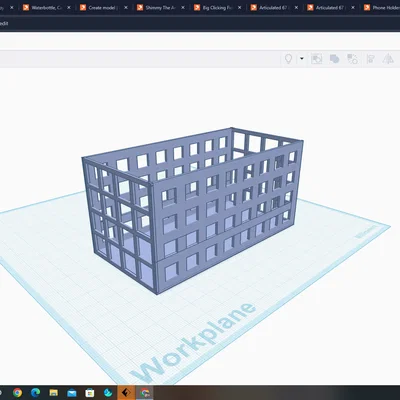
Task: Open Microsoft Edge from the taskbar
Action: 35,393
